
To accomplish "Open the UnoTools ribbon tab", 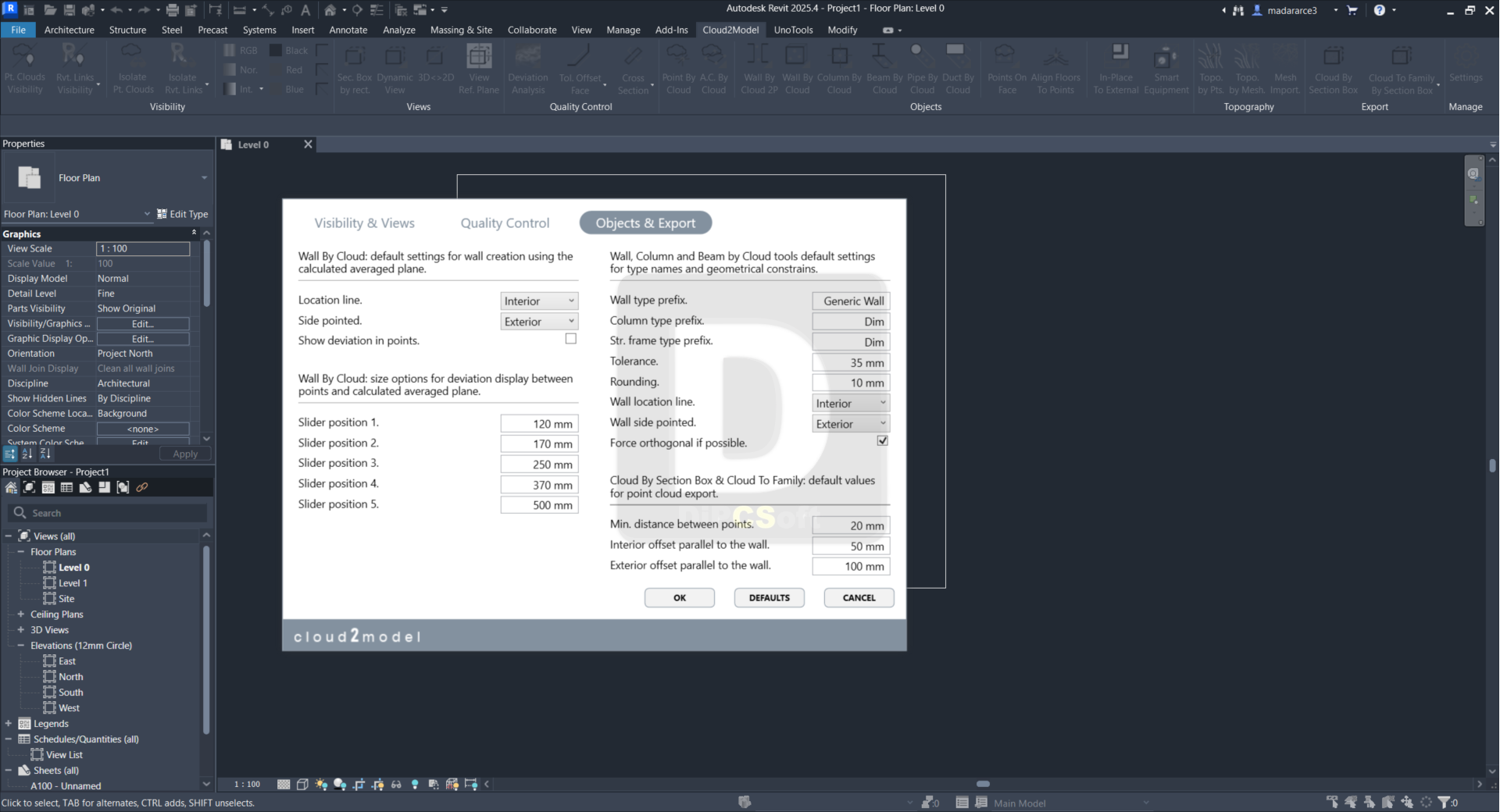I will (793, 30).
